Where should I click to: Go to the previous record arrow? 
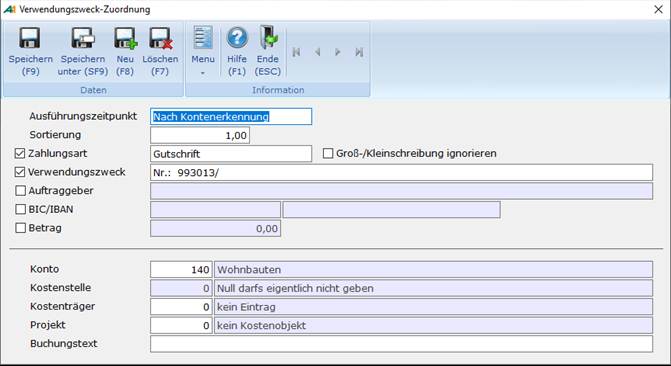point(317,52)
